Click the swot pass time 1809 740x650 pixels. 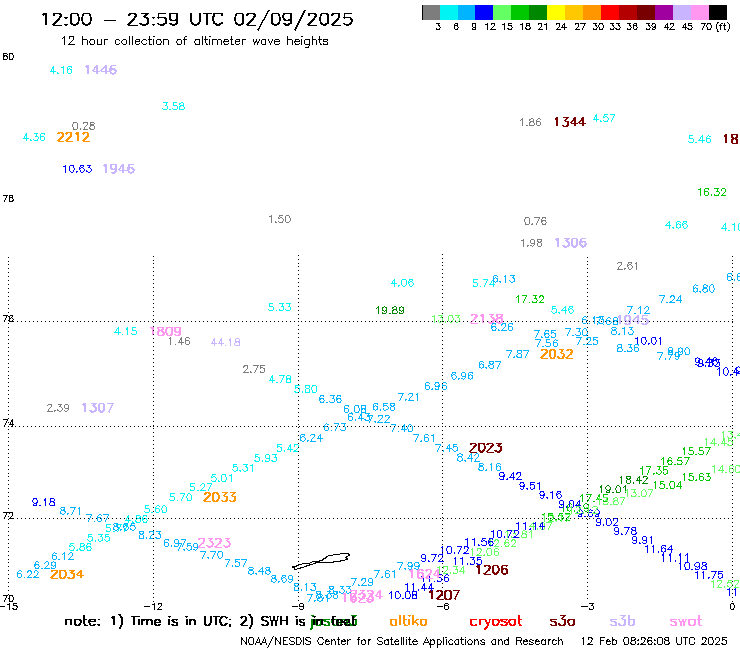coord(166,331)
